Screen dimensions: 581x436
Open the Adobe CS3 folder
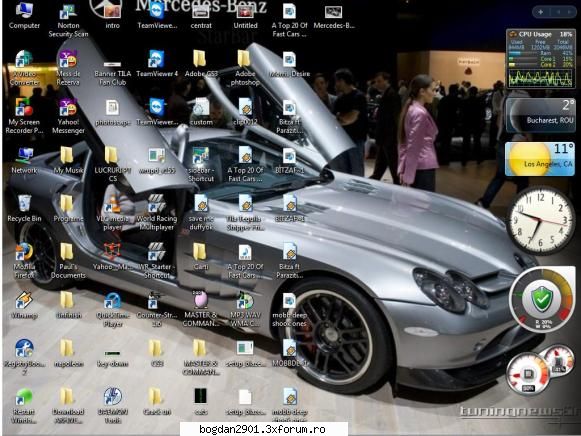[201, 64]
